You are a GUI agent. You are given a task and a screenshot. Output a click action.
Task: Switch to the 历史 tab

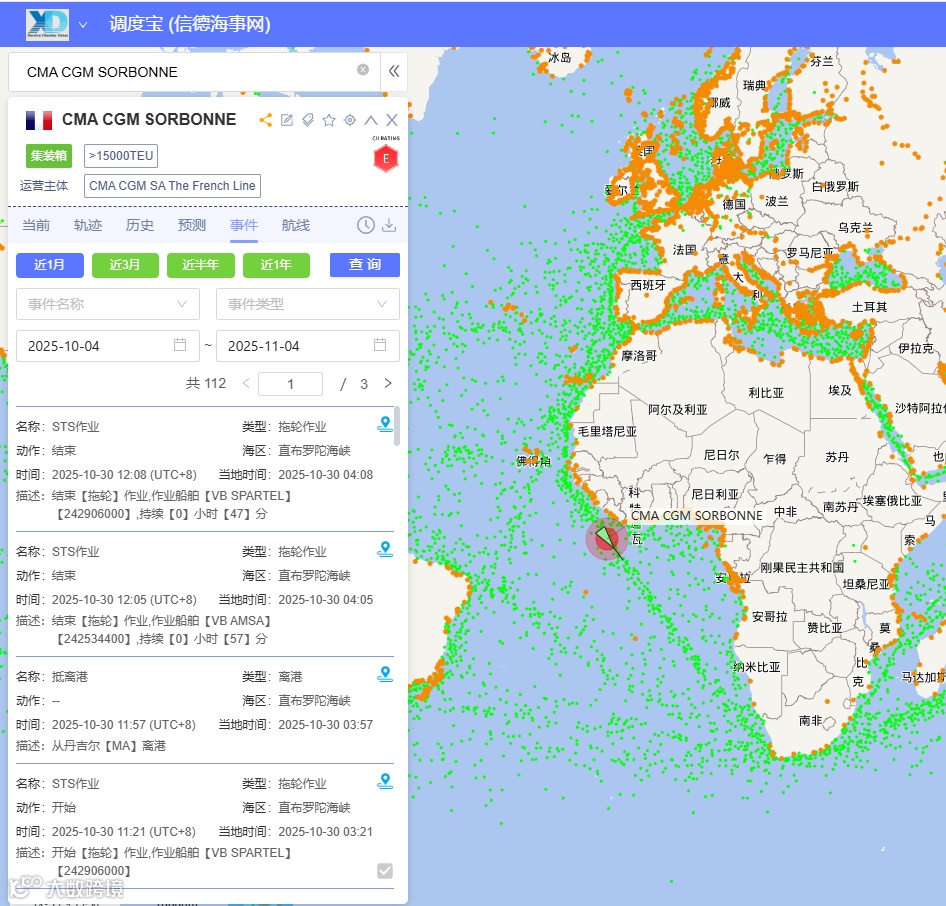pos(140,225)
